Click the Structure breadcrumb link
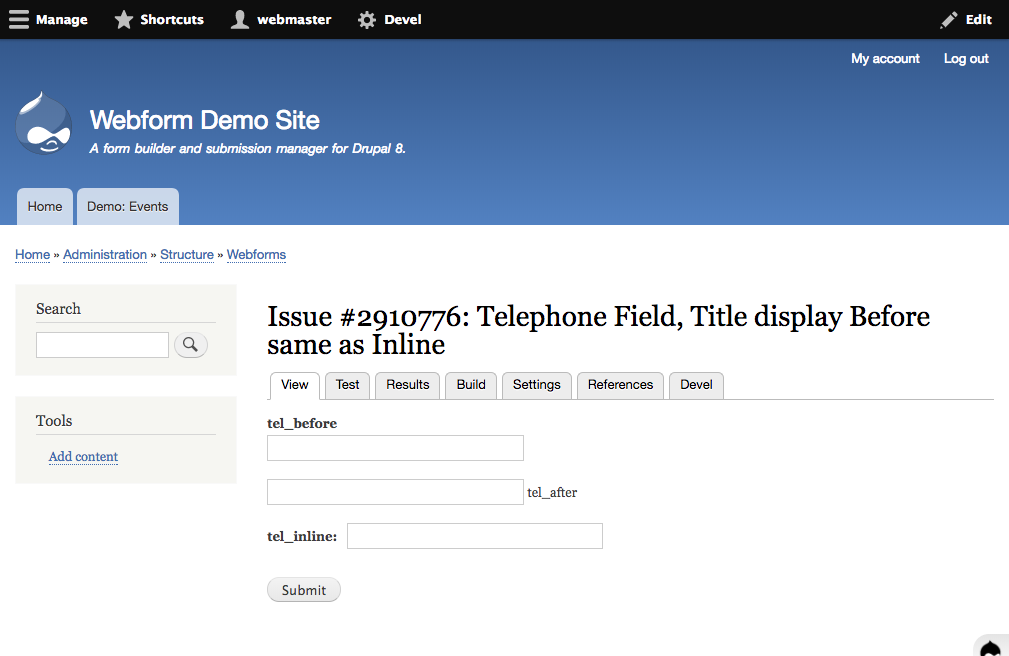This screenshot has height=656, width=1009. click(x=187, y=255)
